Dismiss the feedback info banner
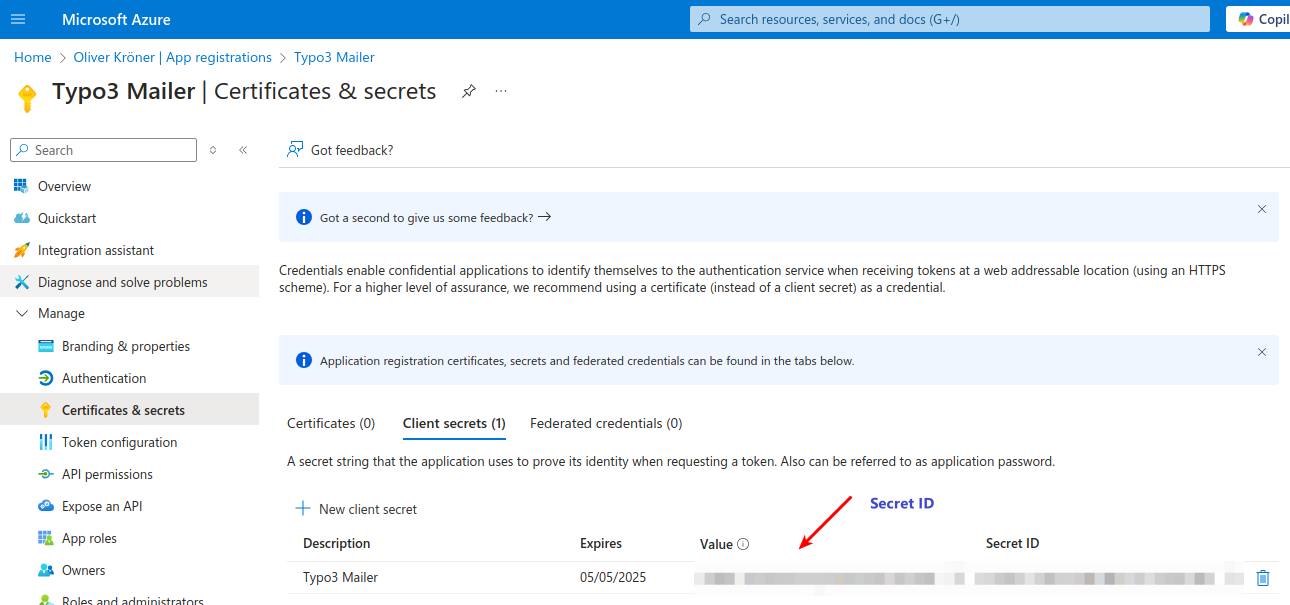Viewport: 1290px width, 605px height. click(x=1261, y=210)
